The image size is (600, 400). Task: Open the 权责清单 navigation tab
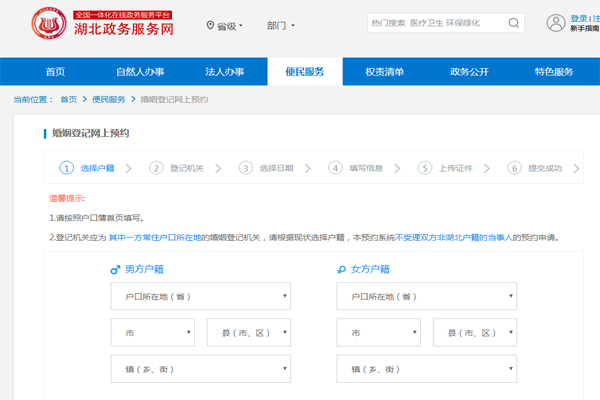click(385, 72)
